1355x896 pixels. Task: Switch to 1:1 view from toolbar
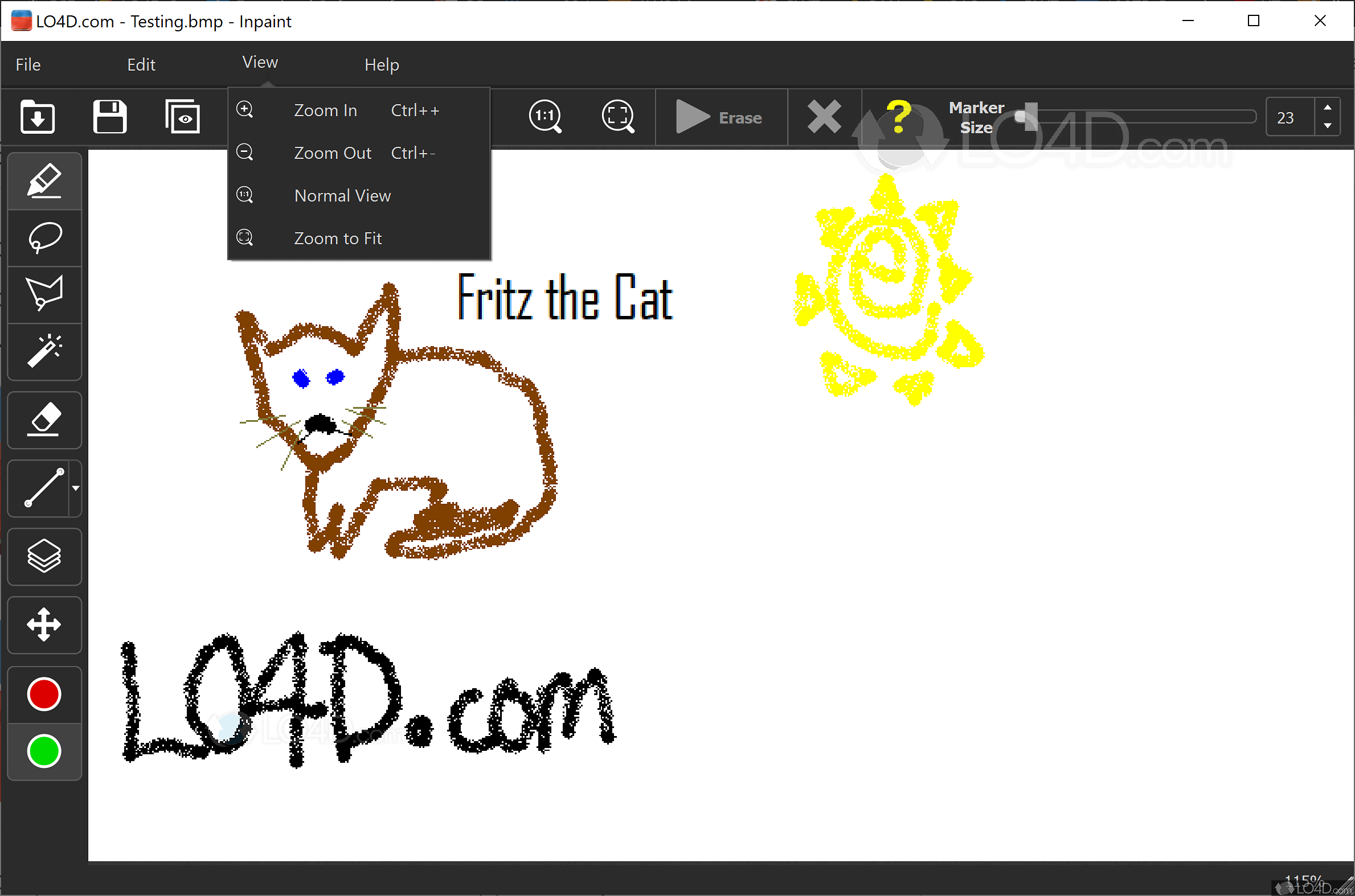click(545, 117)
